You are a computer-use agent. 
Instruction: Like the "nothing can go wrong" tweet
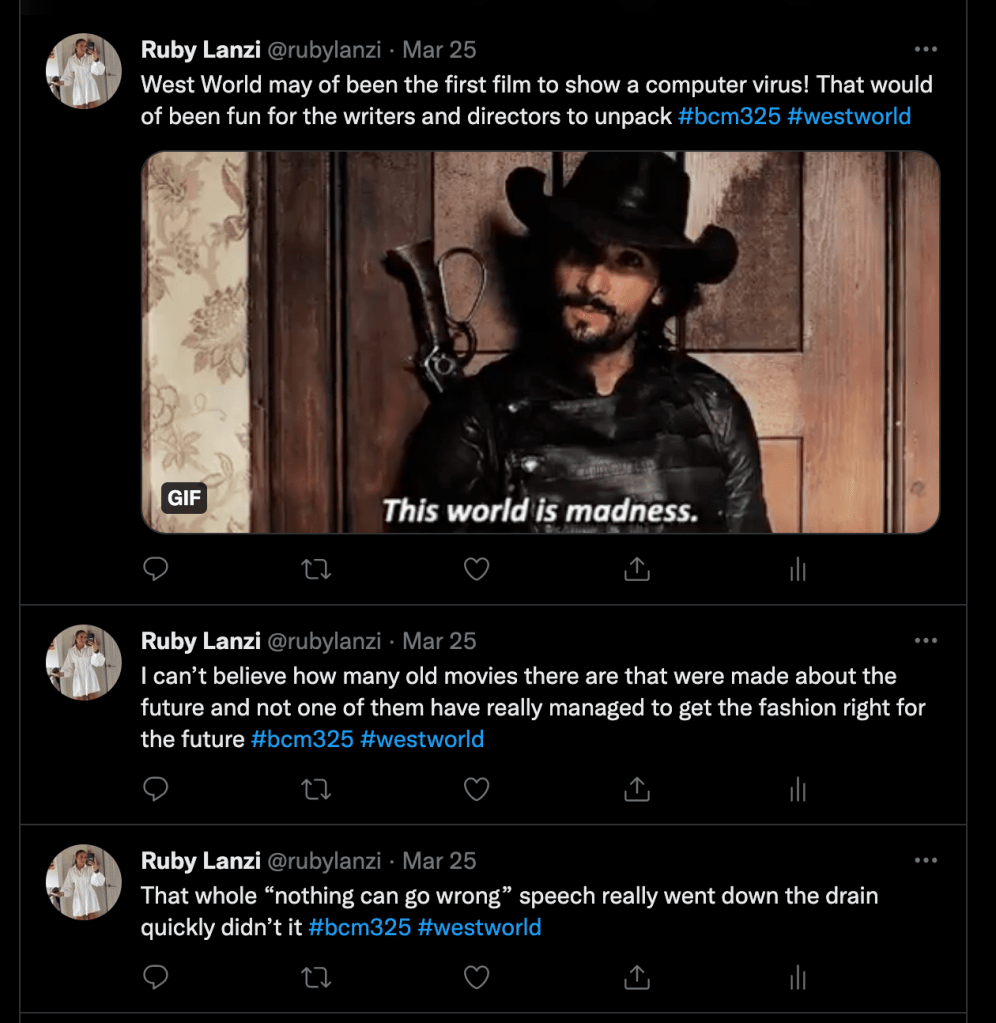point(477,977)
